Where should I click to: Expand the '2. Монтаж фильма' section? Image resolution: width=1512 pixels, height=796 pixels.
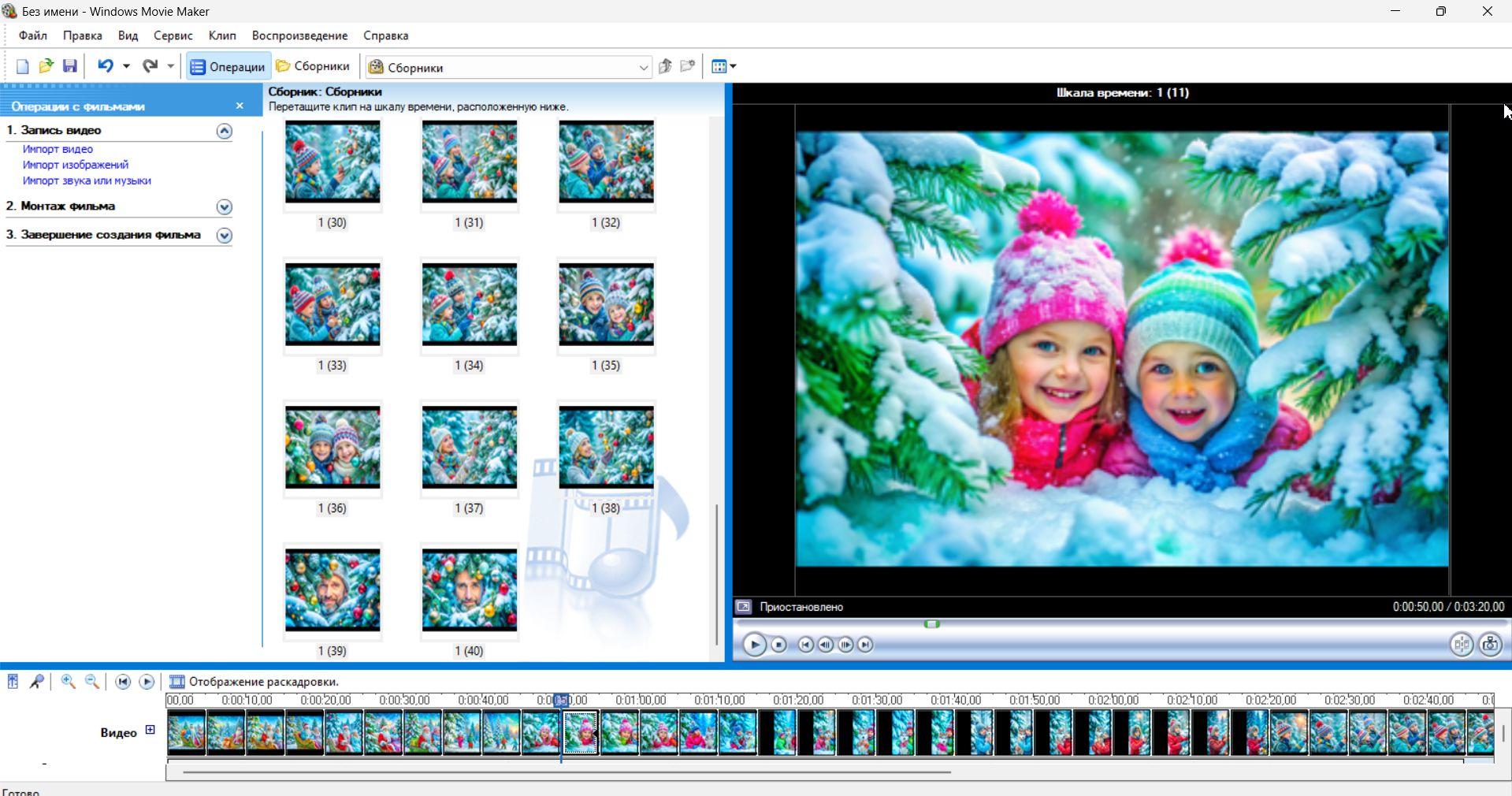click(x=225, y=206)
